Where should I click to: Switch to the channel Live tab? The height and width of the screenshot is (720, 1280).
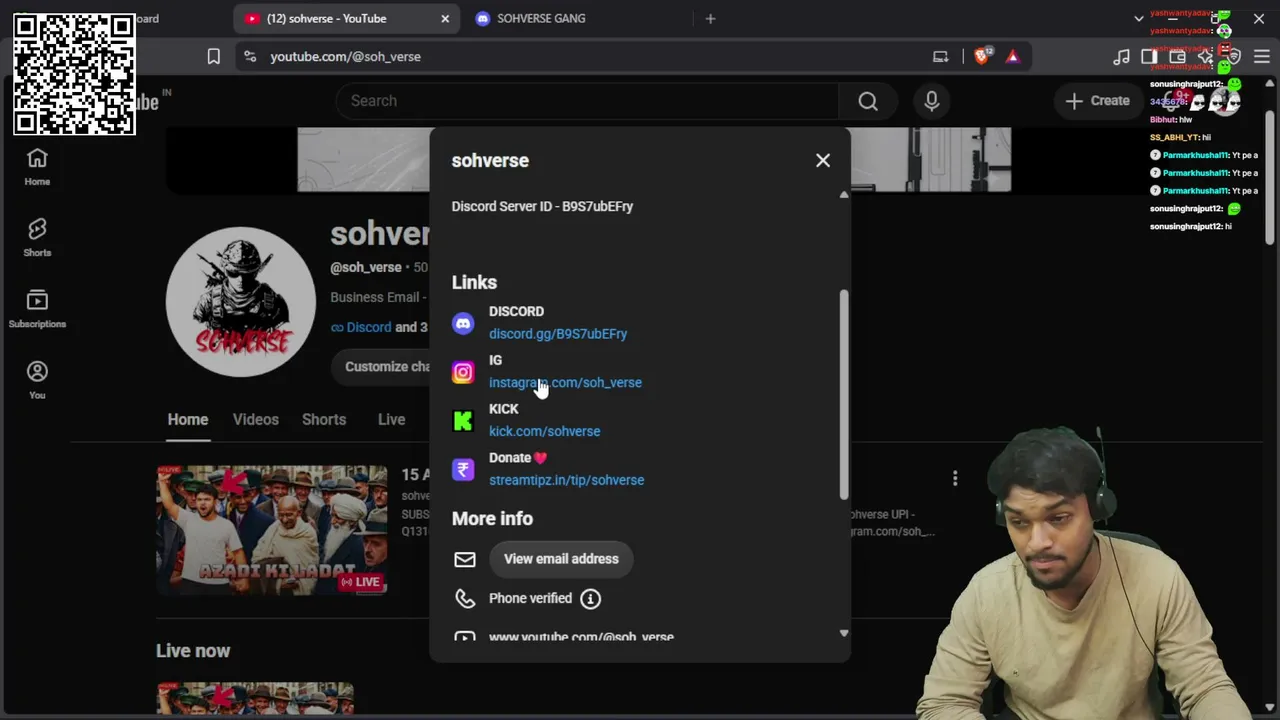point(391,420)
